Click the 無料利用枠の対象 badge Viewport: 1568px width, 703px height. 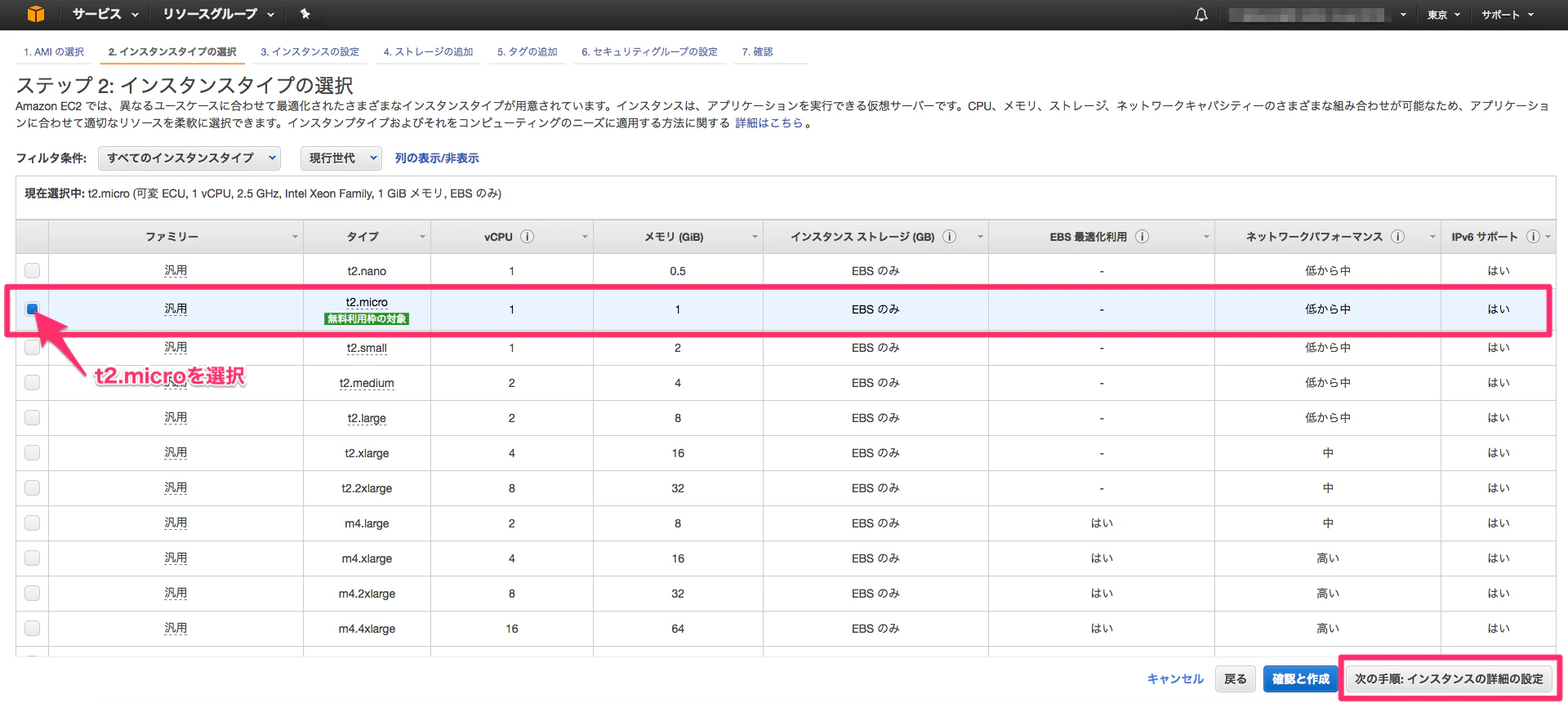(x=367, y=318)
